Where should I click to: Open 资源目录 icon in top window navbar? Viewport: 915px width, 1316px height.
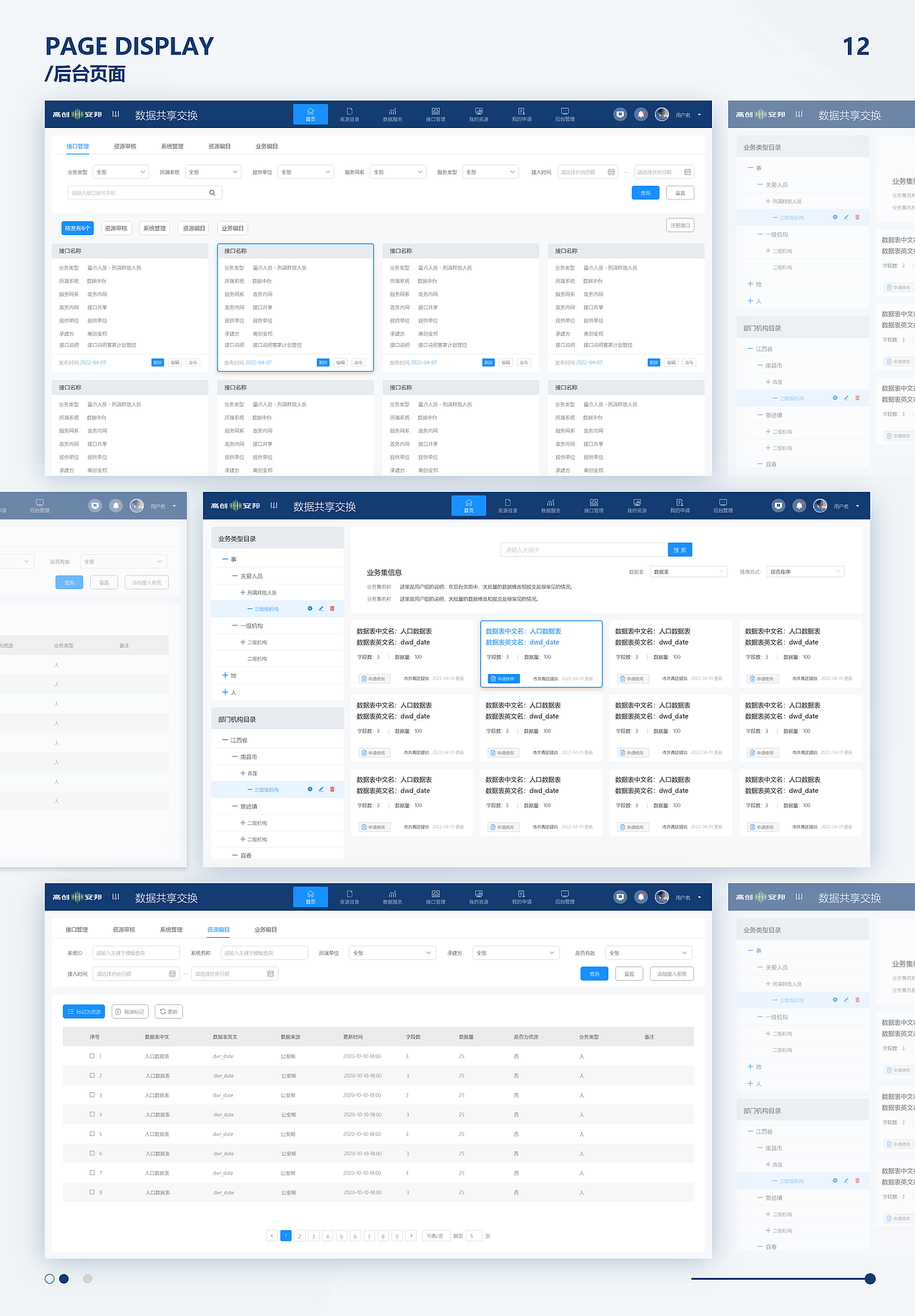click(x=350, y=114)
